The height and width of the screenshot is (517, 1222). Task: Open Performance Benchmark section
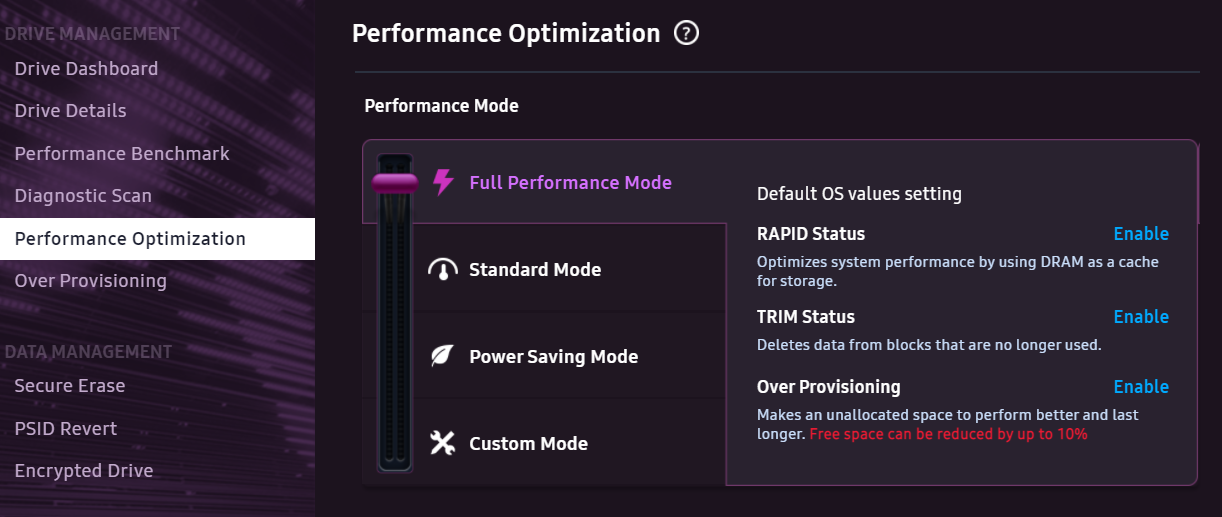pyautogui.click(x=122, y=154)
